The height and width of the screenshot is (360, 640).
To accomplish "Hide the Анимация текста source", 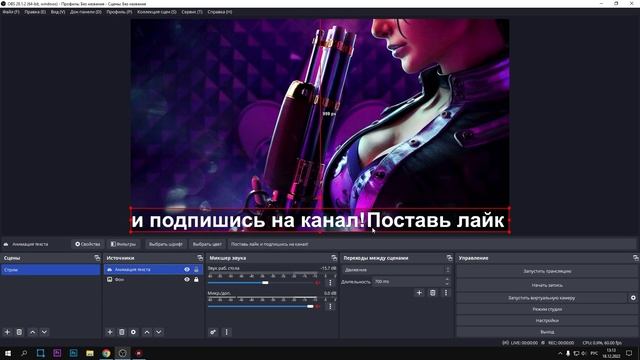I will click(187, 269).
